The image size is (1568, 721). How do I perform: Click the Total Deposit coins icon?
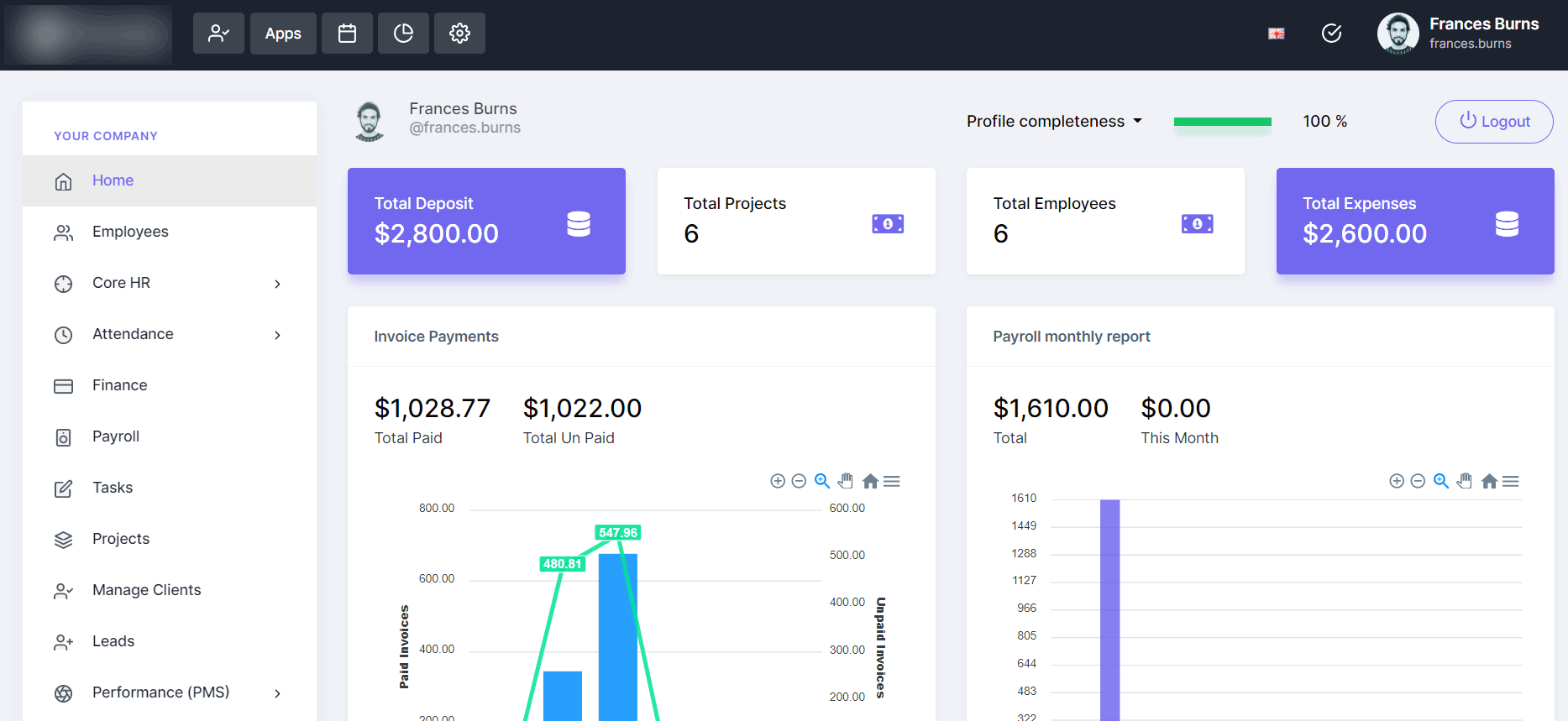point(579,223)
